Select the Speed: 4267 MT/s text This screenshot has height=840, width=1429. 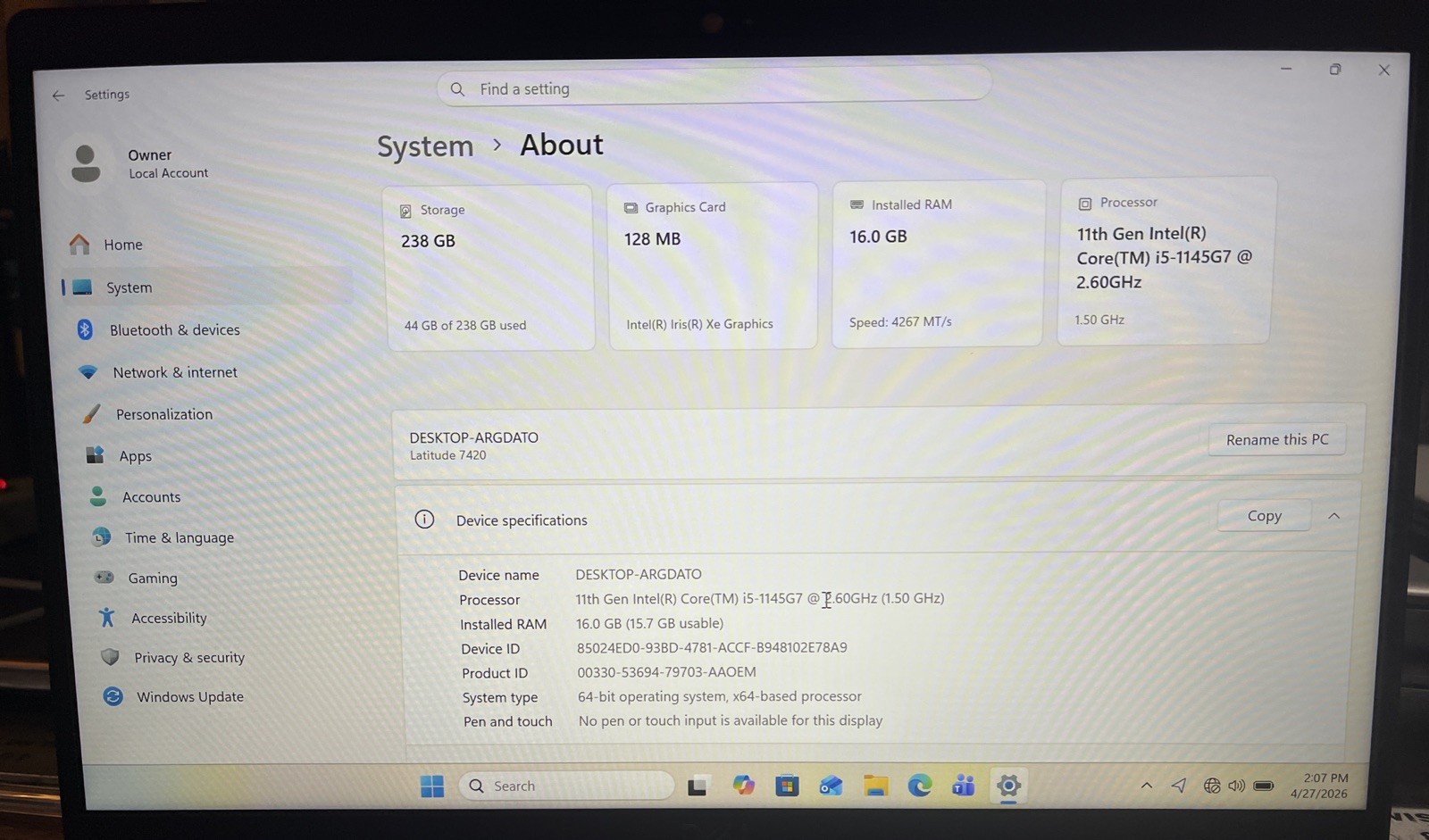coord(900,321)
